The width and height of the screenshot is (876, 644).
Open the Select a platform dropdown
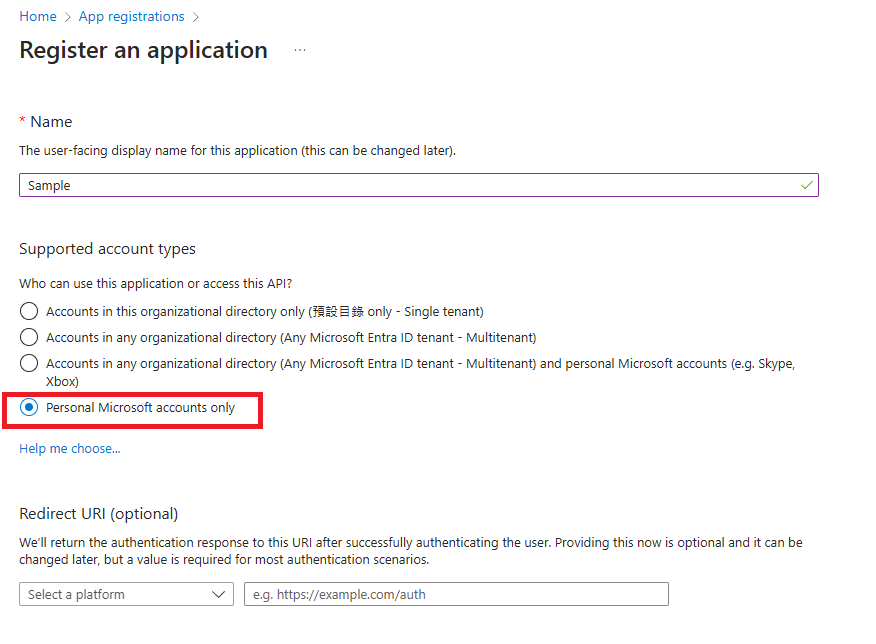coord(126,594)
